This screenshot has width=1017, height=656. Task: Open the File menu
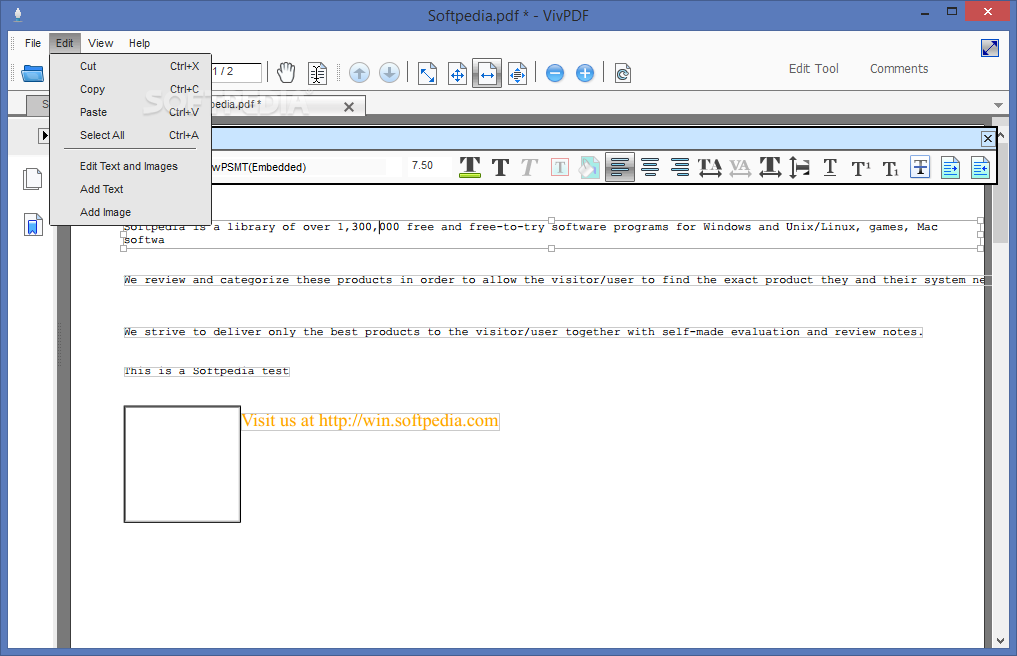tap(32, 43)
